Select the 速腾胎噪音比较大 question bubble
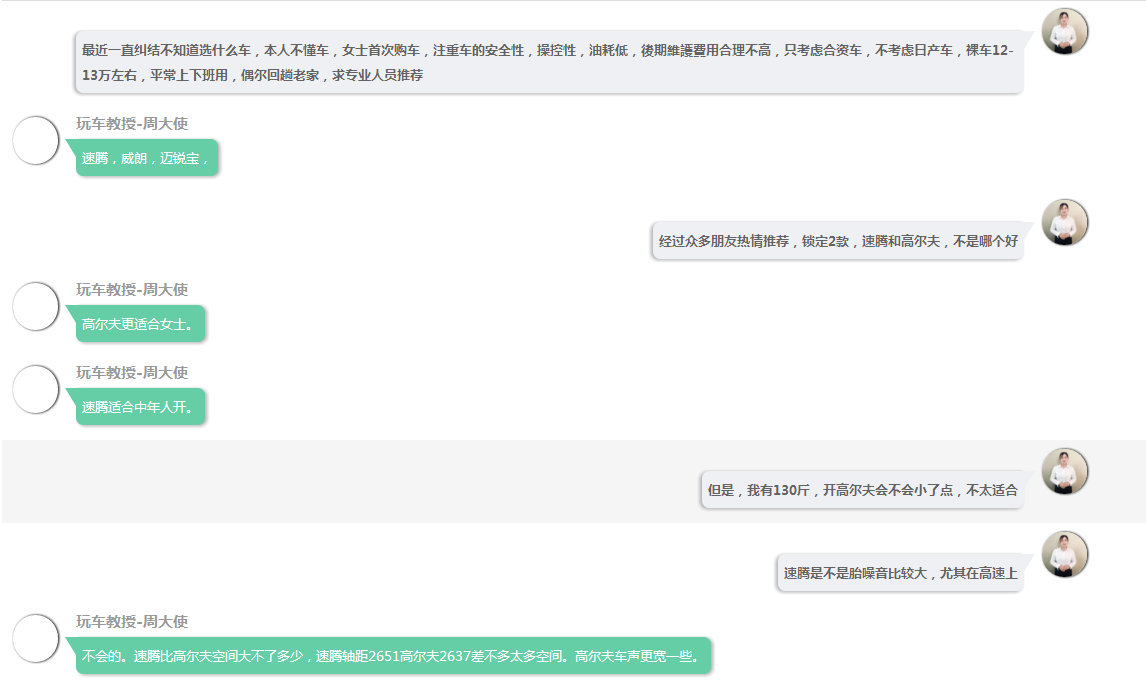Image resolution: width=1146 pixels, height=690 pixels. (x=899, y=573)
